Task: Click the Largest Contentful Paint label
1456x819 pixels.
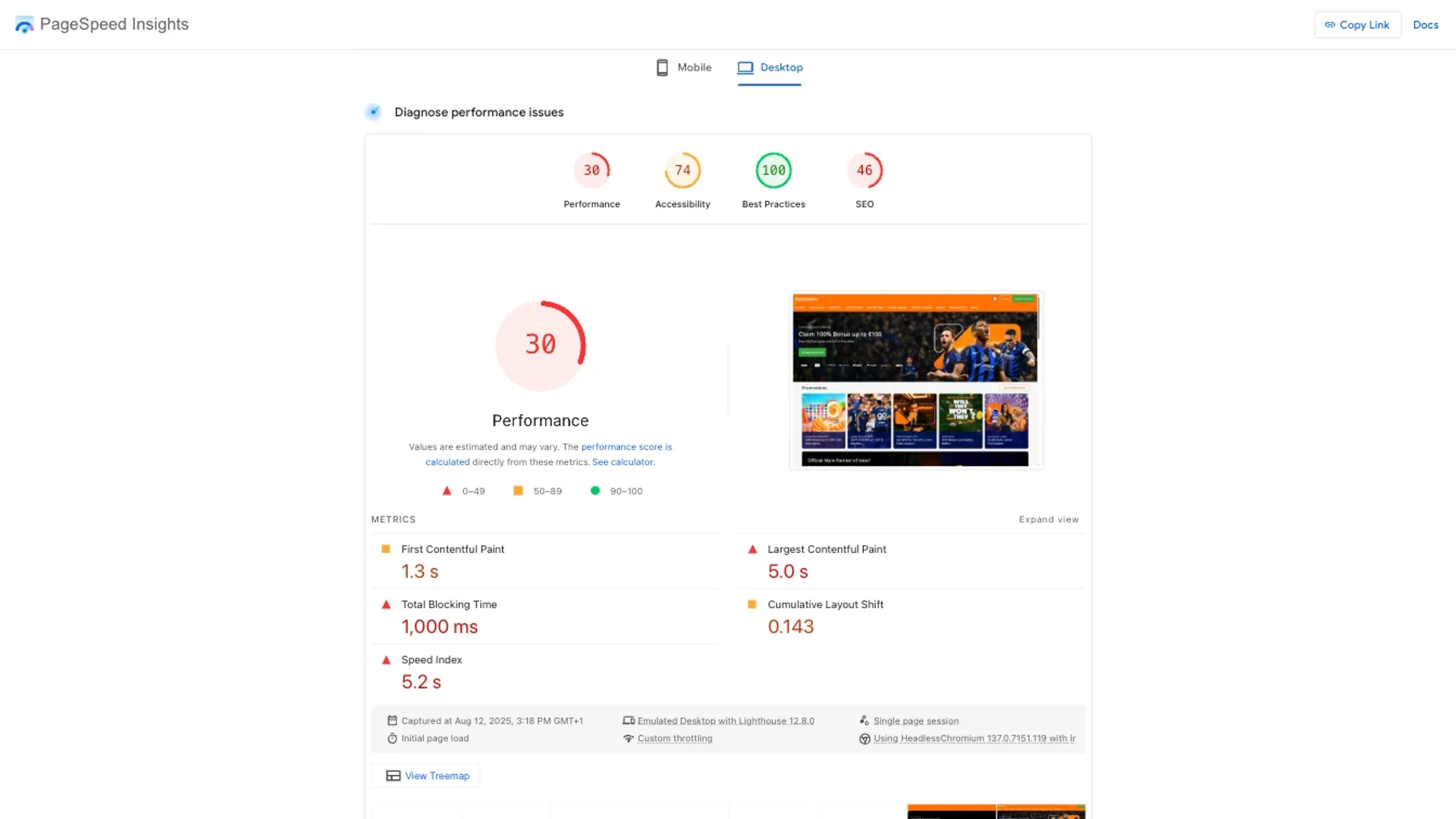Action: (x=827, y=549)
